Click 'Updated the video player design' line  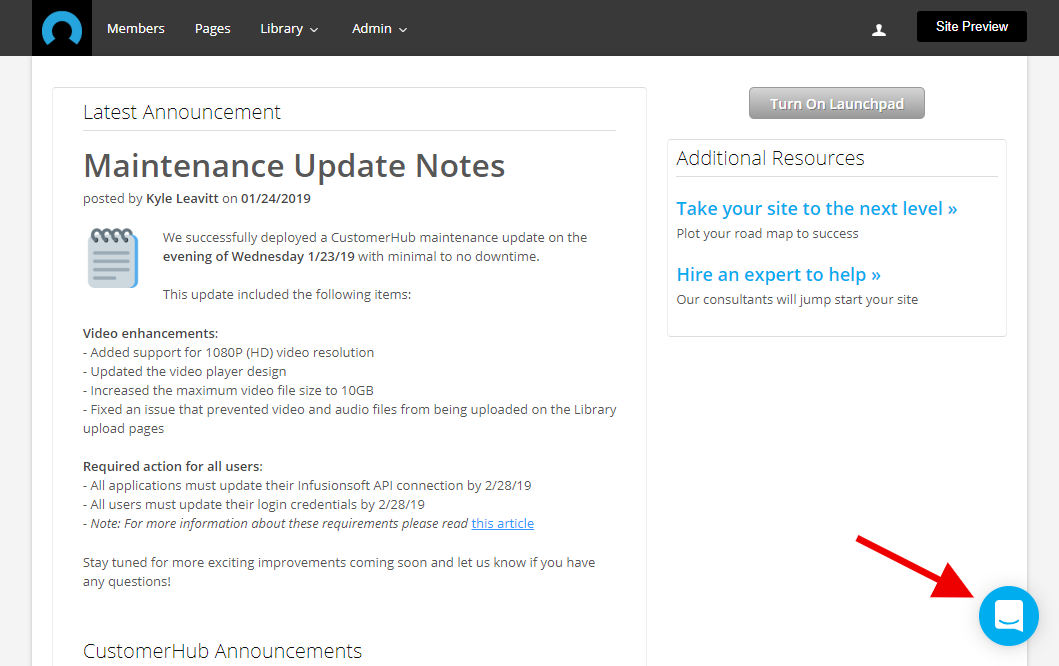pos(184,372)
